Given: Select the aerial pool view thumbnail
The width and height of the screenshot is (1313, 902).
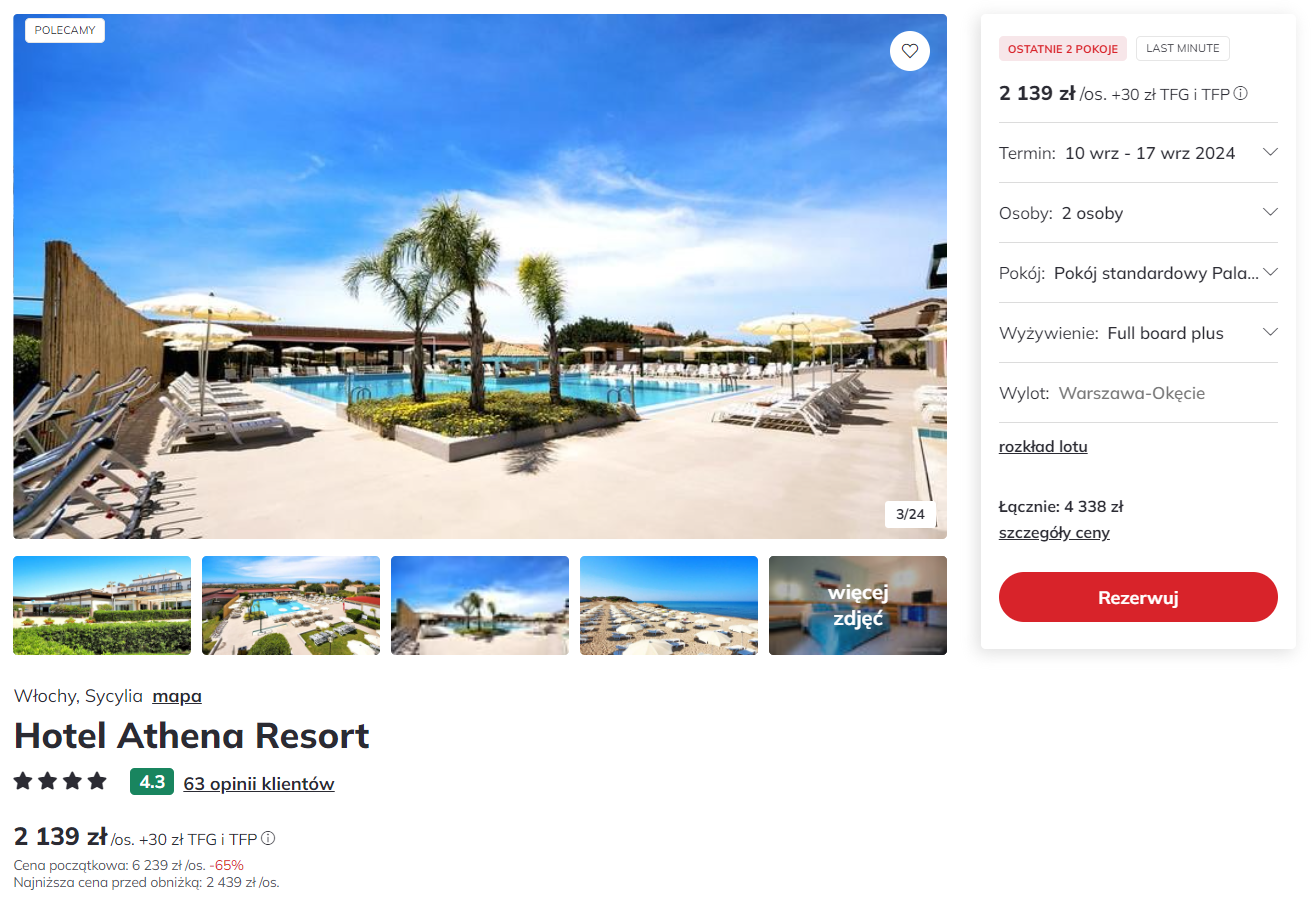Looking at the screenshot, I should 291,605.
